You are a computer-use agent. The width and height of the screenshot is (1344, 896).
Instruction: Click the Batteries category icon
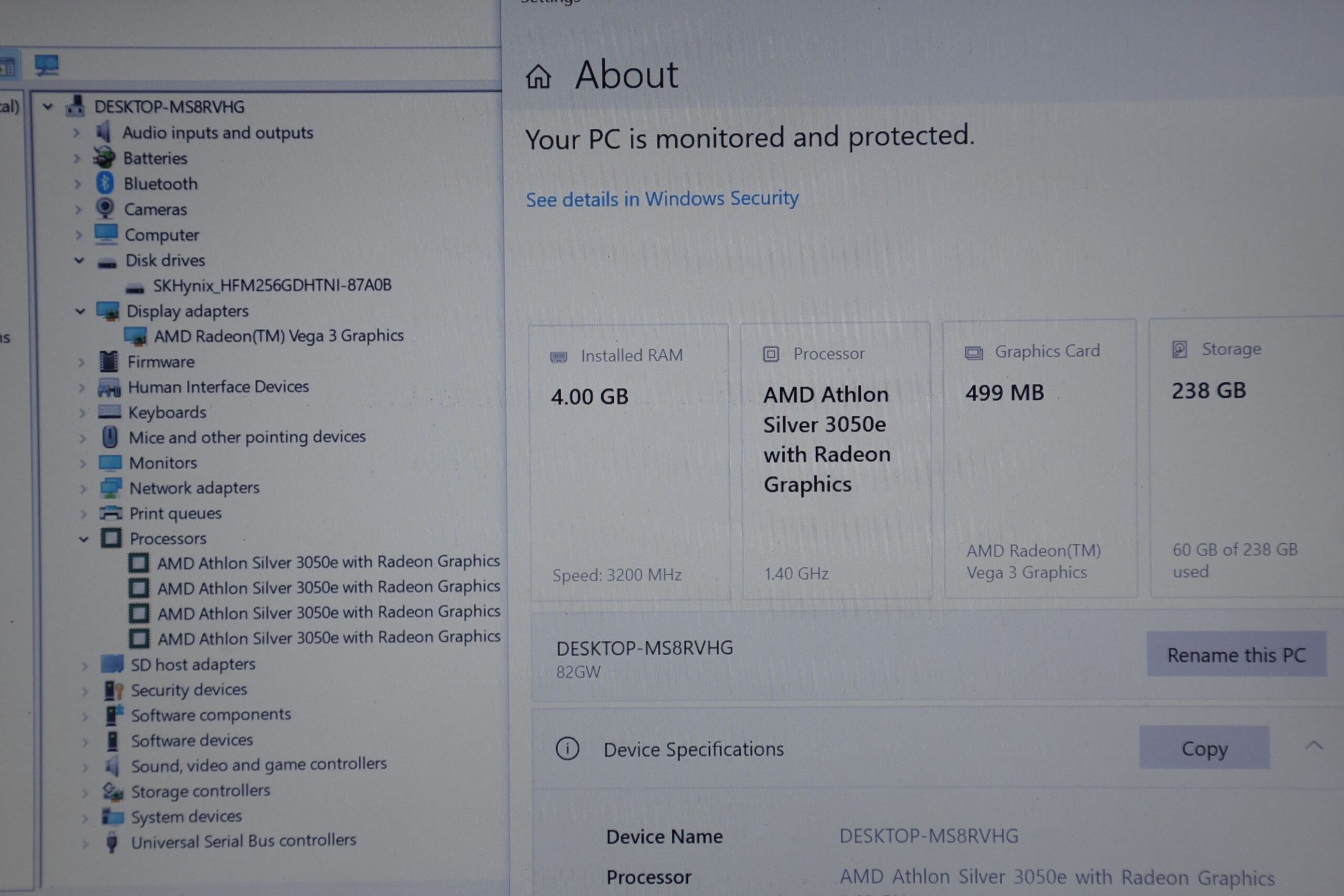[104, 157]
